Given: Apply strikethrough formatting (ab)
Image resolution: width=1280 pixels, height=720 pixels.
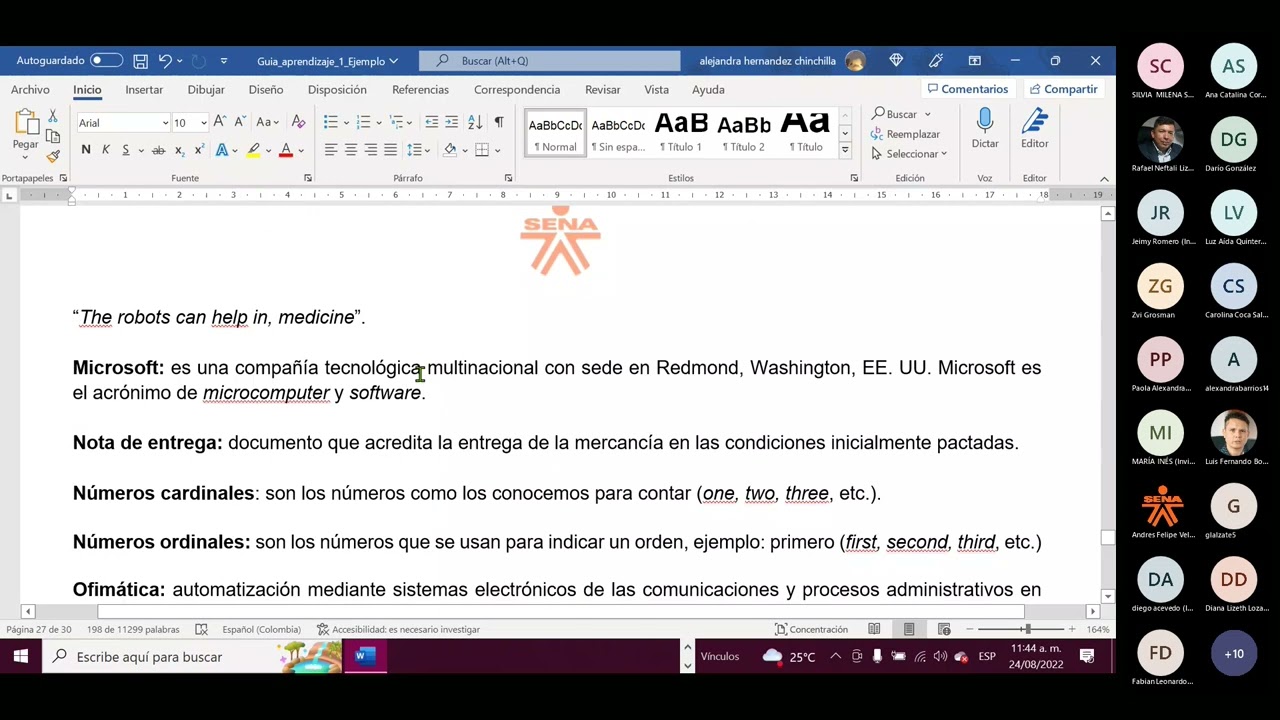Looking at the screenshot, I should pyautogui.click(x=158, y=150).
